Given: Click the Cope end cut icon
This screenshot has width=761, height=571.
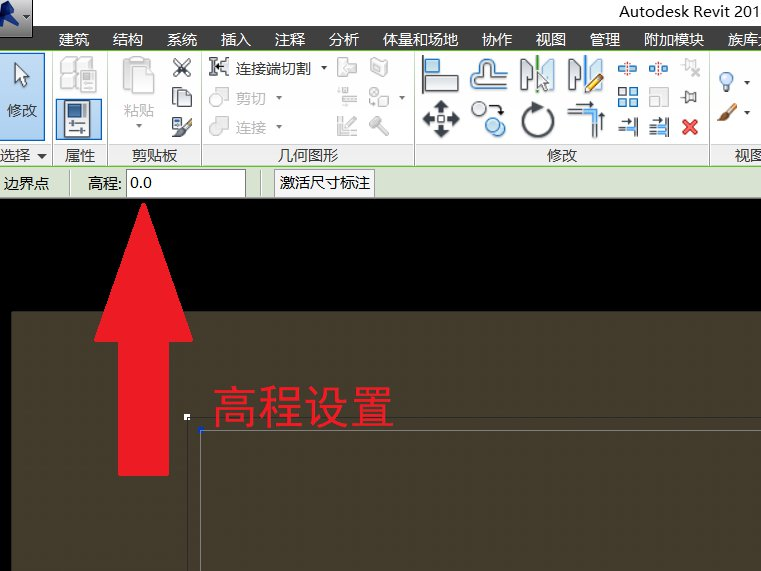Looking at the screenshot, I should [219, 67].
